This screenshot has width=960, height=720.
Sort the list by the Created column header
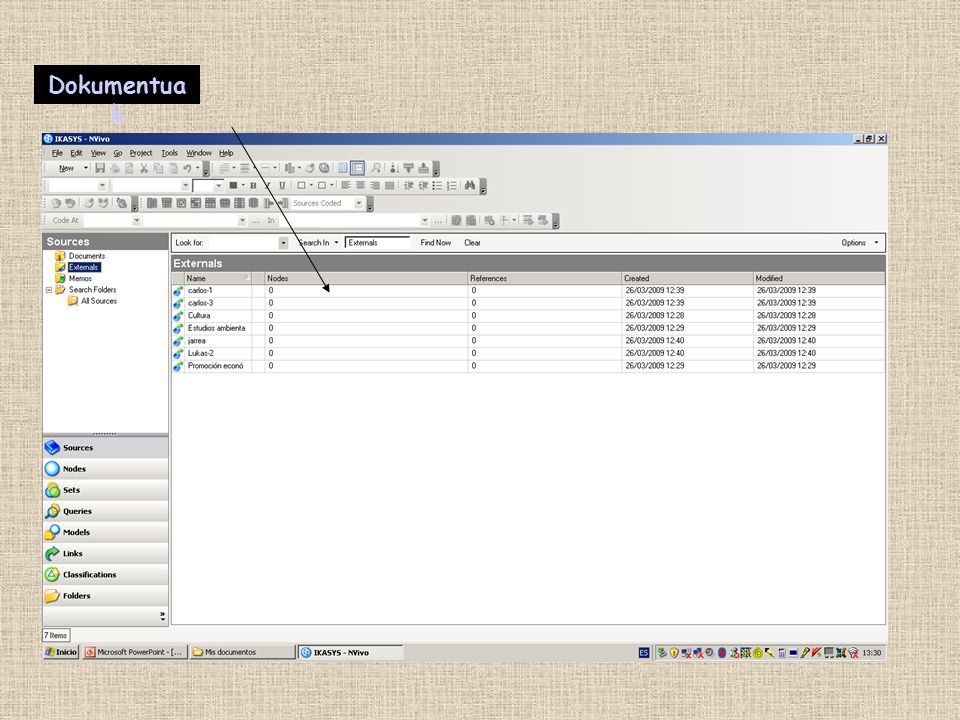tap(687, 278)
